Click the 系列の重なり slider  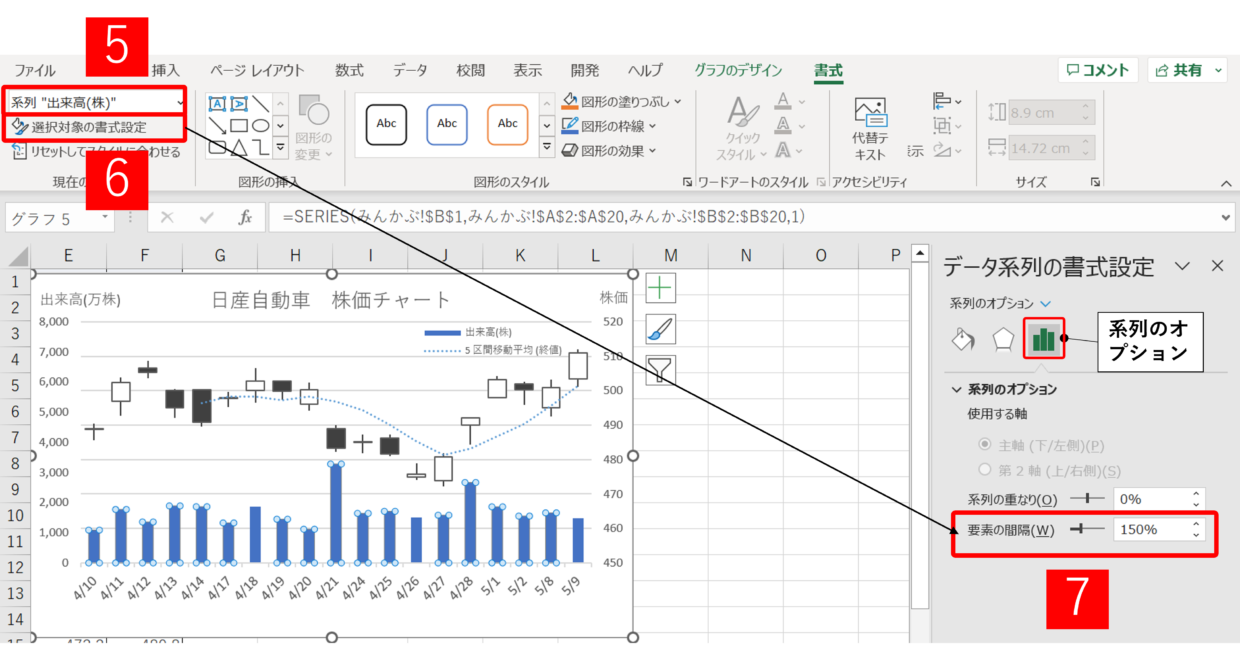tap(1086, 498)
